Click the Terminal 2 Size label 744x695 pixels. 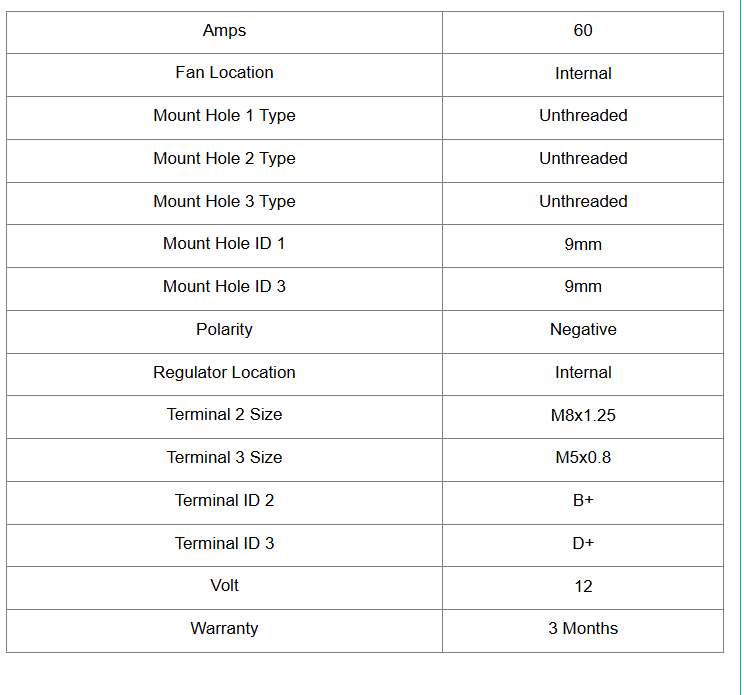pyautogui.click(x=224, y=415)
